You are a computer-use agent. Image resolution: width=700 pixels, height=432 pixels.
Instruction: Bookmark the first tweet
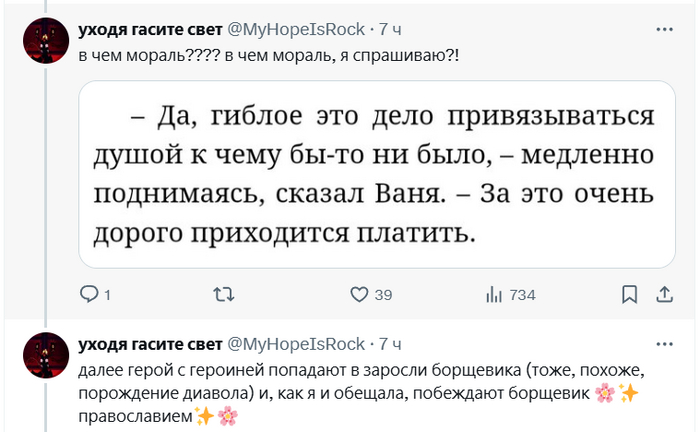pos(629,294)
